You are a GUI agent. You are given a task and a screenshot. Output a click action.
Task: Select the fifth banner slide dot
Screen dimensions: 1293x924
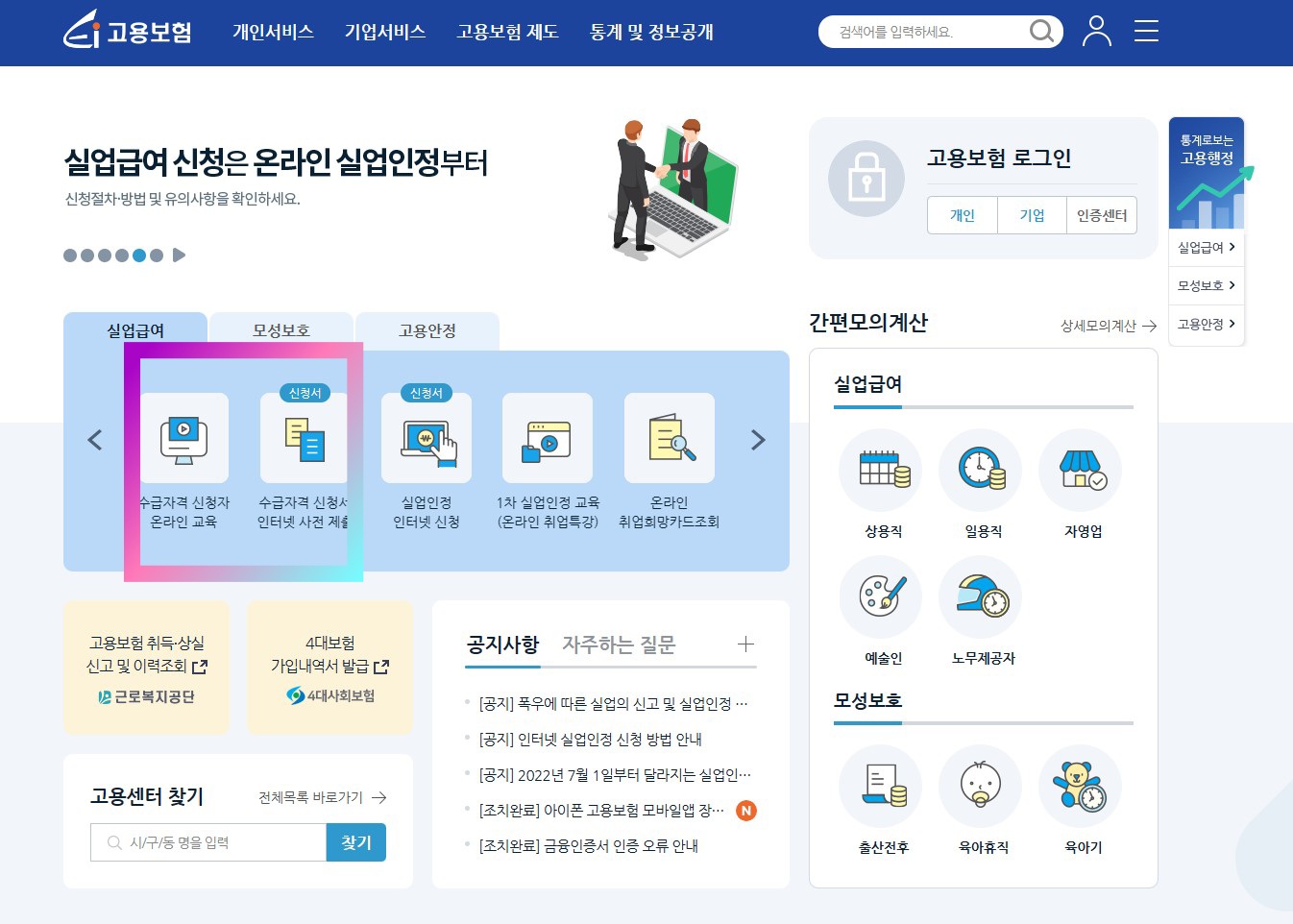[x=139, y=255]
